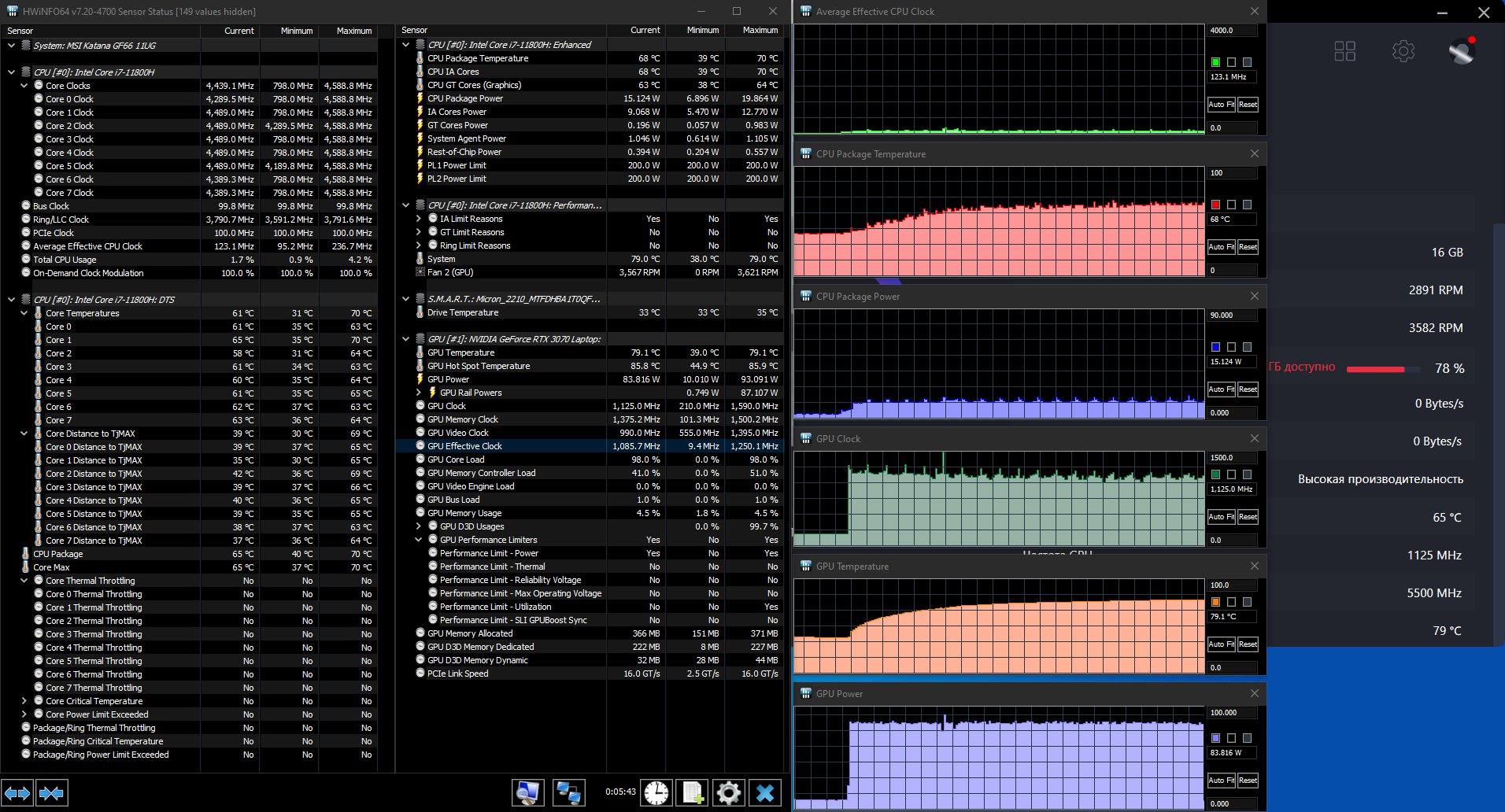This screenshot has height=812, width=1505.
Task: Click the green color swatch on CPU Clock graph
Action: coord(1215,62)
